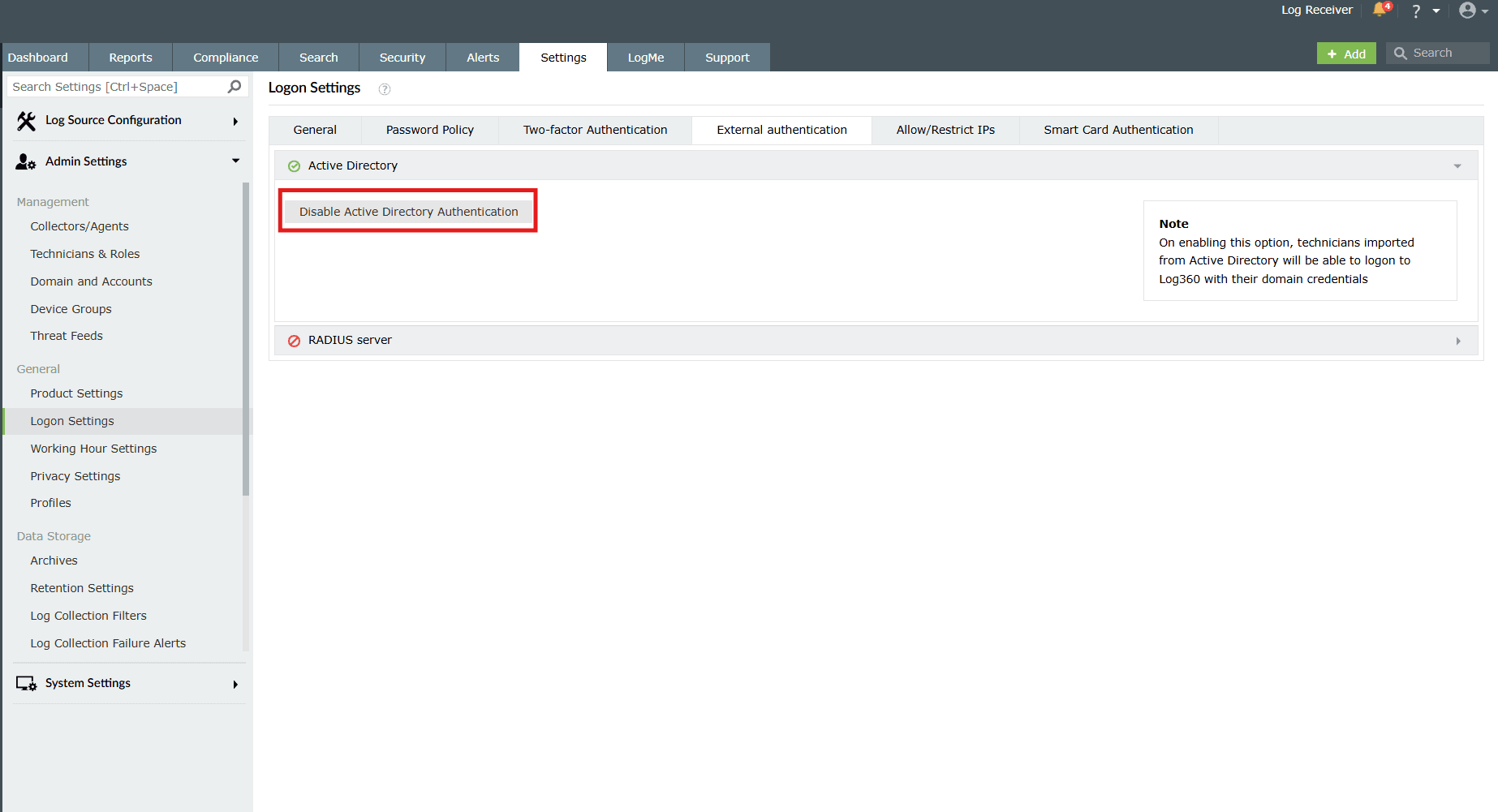Click the sidebar vertical scrollbar
Viewport: 1498px width, 812px height.
click(x=246, y=339)
